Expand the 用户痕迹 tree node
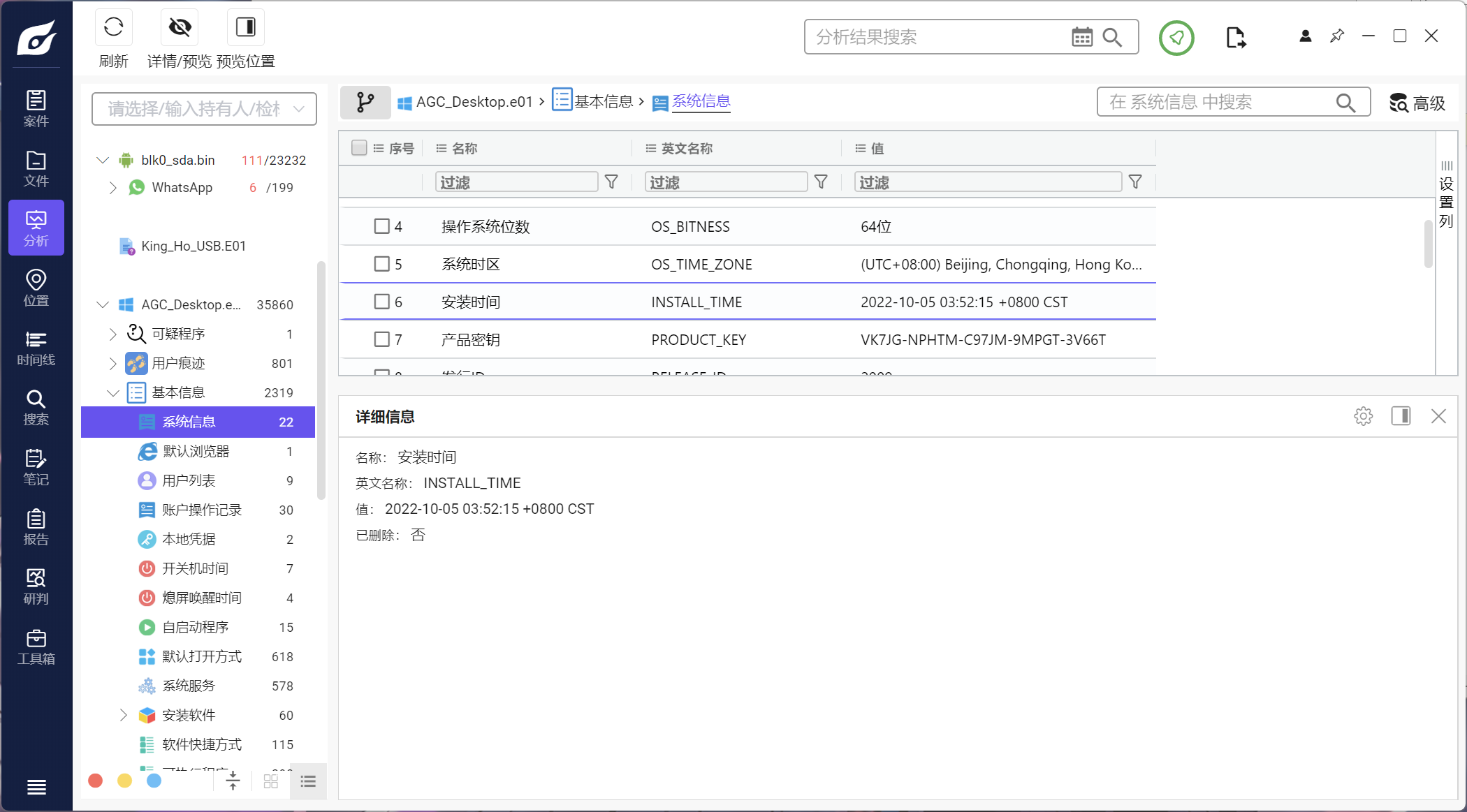 click(113, 363)
